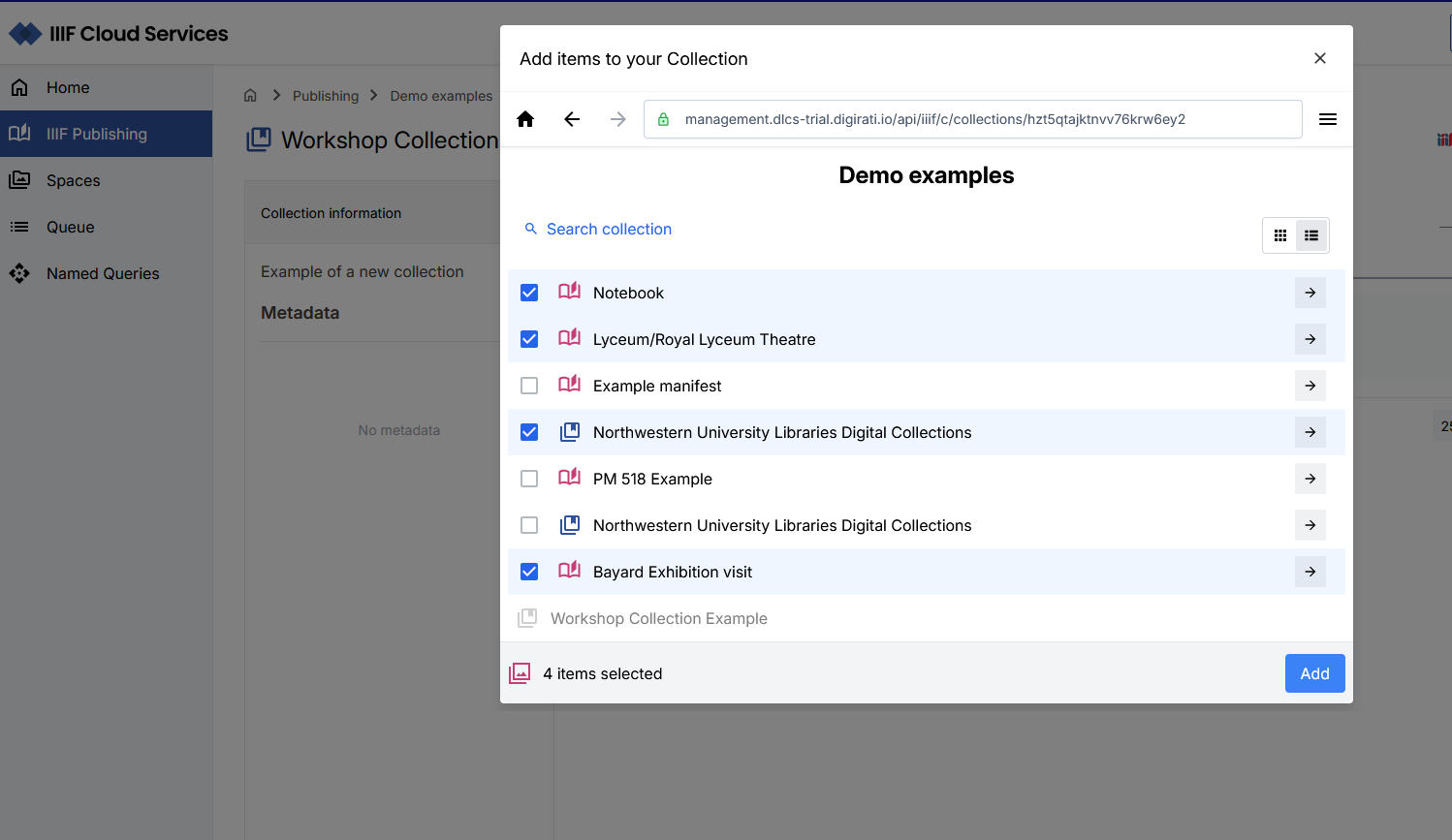
Task: Click the selected items icon in the footer
Action: pyautogui.click(x=520, y=673)
